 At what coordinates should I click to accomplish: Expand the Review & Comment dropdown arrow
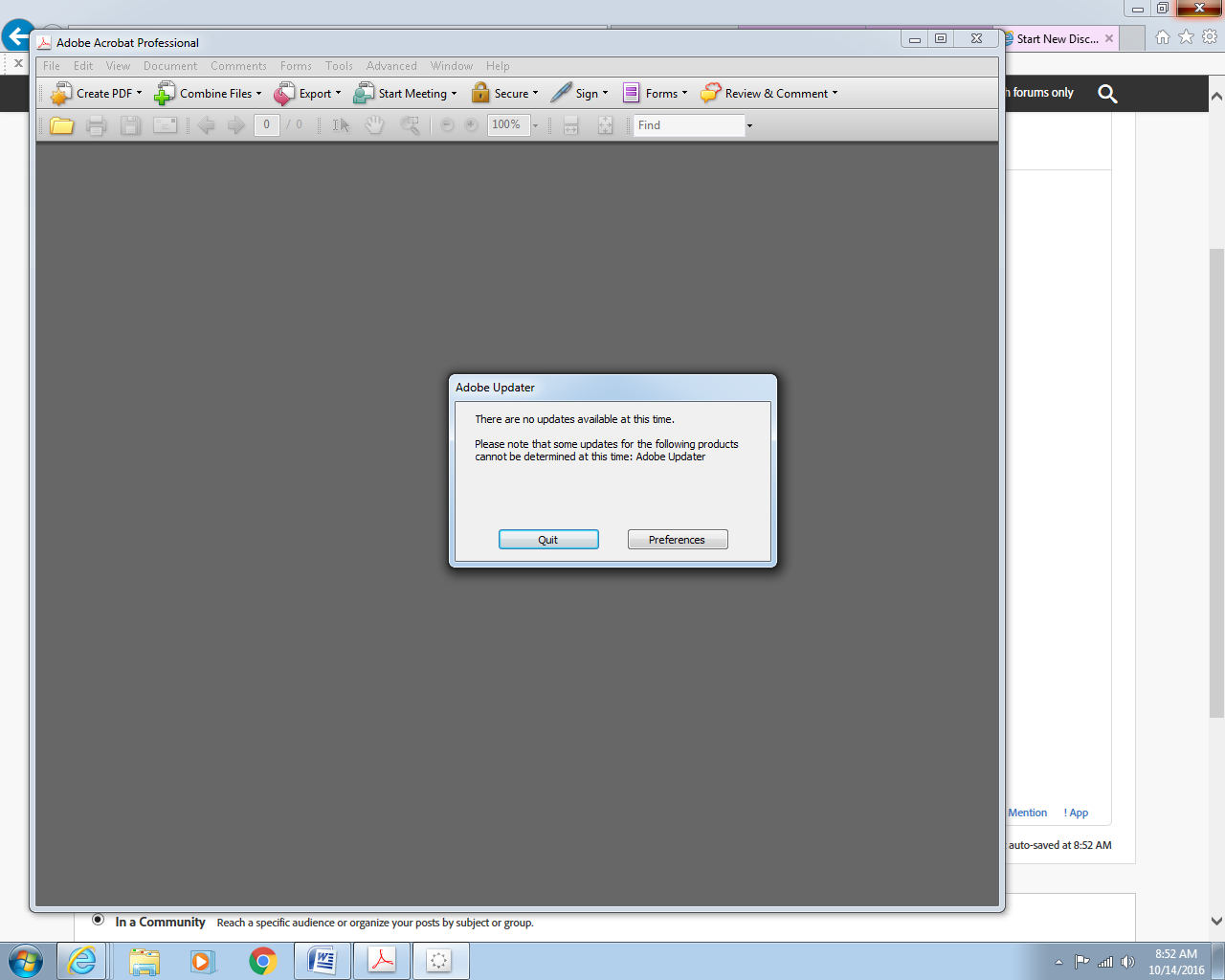[x=835, y=93]
